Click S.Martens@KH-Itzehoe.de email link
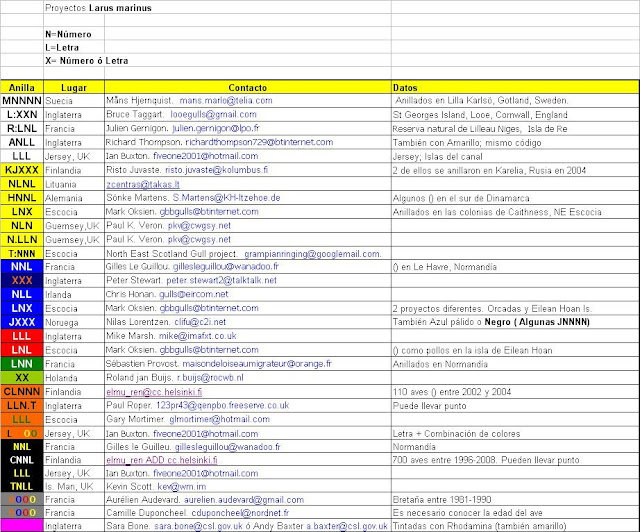This screenshot has width=640, height=532. point(226,198)
